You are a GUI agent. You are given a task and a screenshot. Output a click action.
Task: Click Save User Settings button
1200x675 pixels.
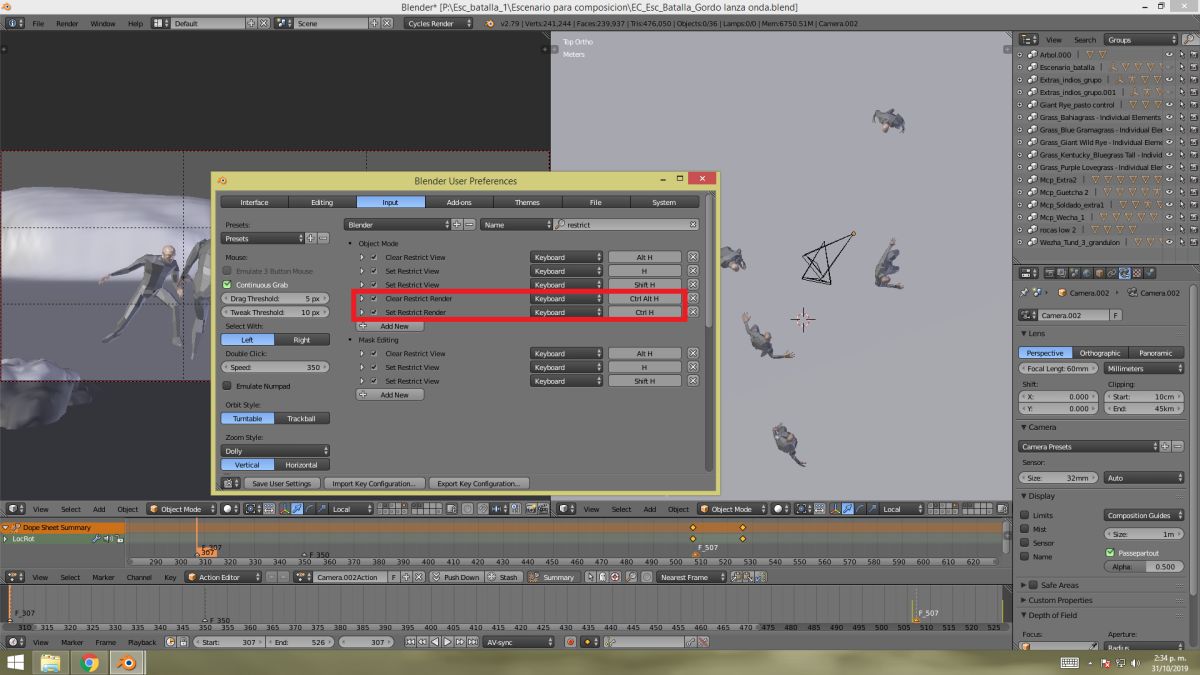[x=281, y=483]
